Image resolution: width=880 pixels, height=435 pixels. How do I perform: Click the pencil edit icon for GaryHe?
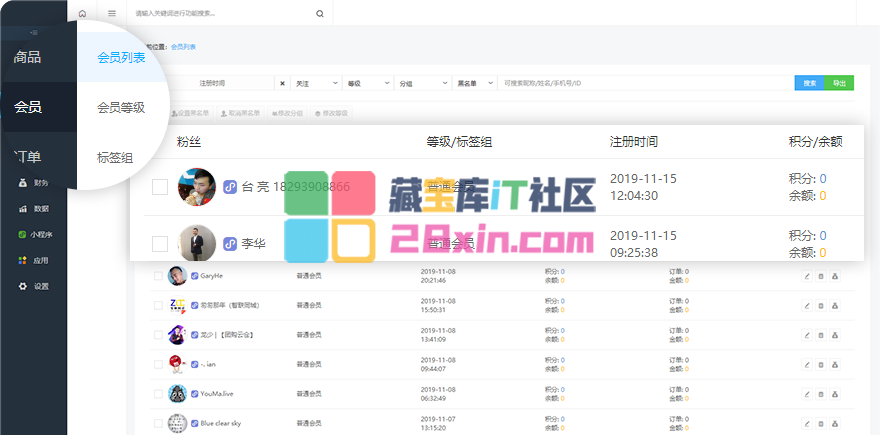tap(807, 276)
